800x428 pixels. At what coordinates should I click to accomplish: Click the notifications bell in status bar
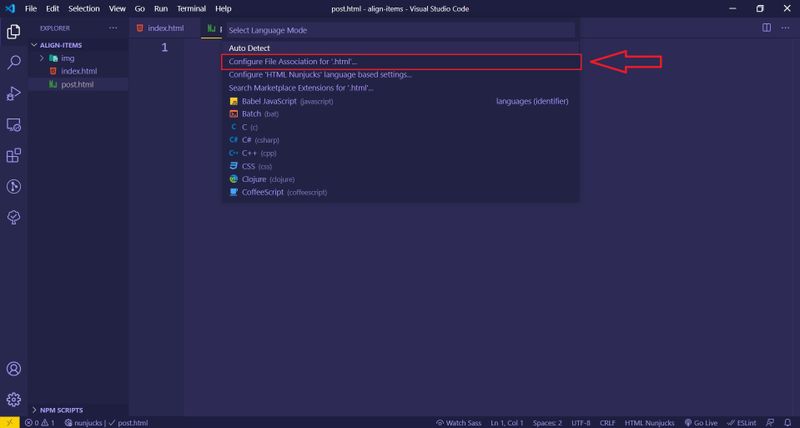[x=789, y=422]
